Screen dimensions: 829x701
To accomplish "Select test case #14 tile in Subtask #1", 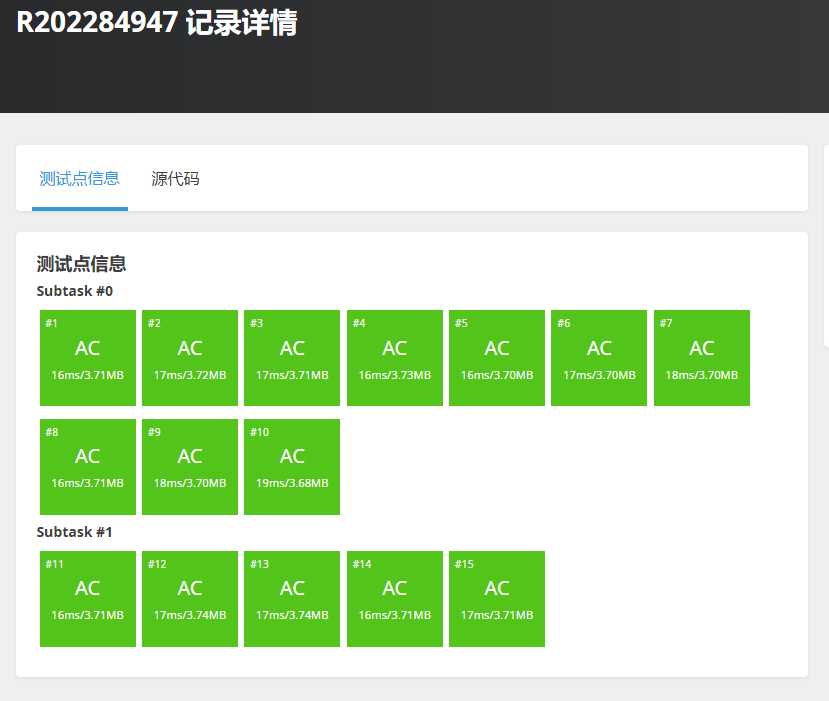I will pyautogui.click(x=394, y=598).
